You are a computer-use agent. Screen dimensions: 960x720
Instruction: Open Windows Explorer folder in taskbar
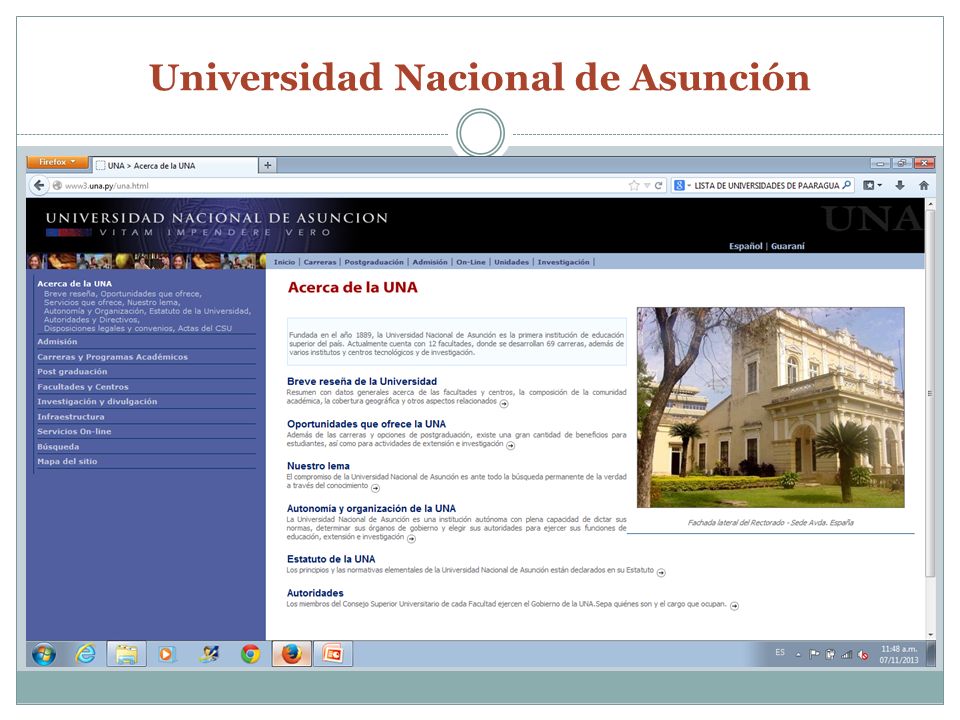(x=127, y=654)
